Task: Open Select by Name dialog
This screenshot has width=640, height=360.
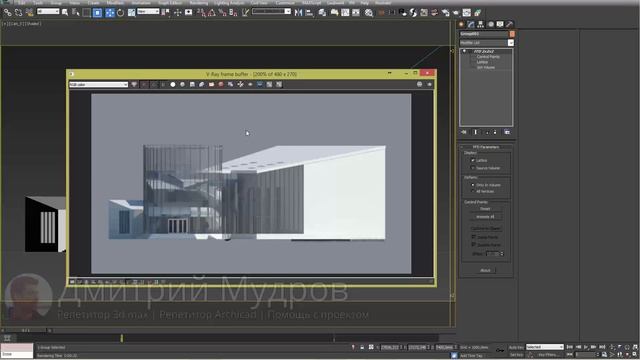Action: point(76,13)
